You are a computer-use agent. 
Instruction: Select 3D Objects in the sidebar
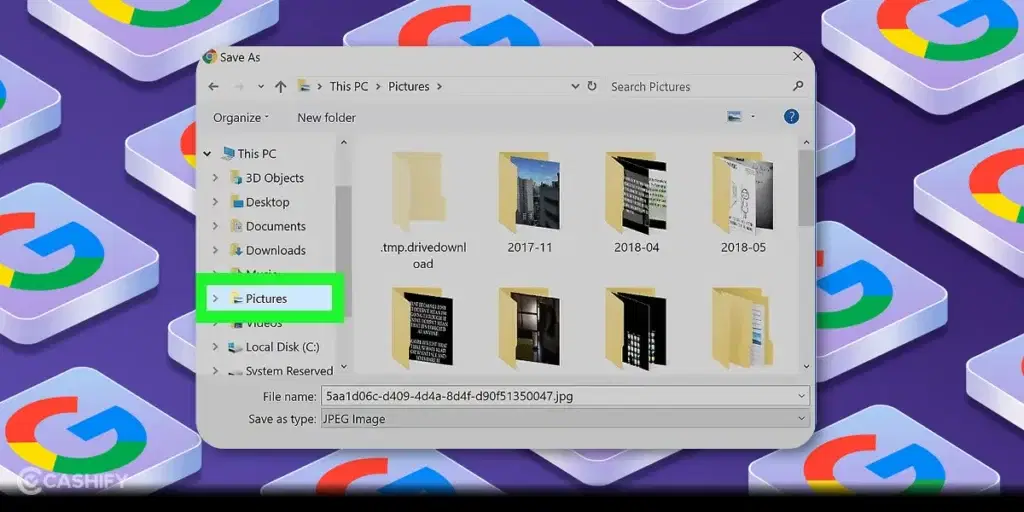[274, 178]
